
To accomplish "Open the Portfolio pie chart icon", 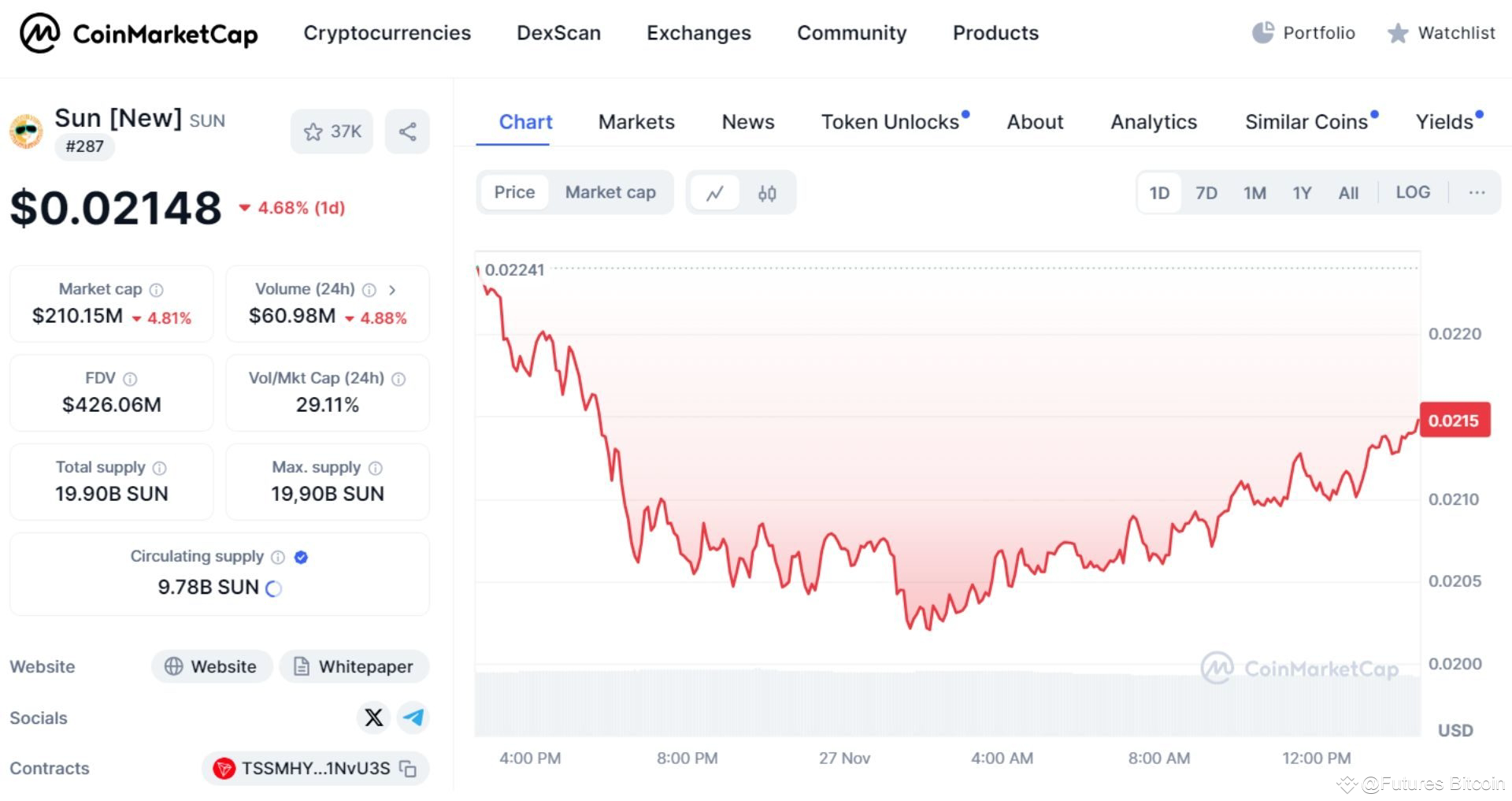I will click(x=1263, y=32).
